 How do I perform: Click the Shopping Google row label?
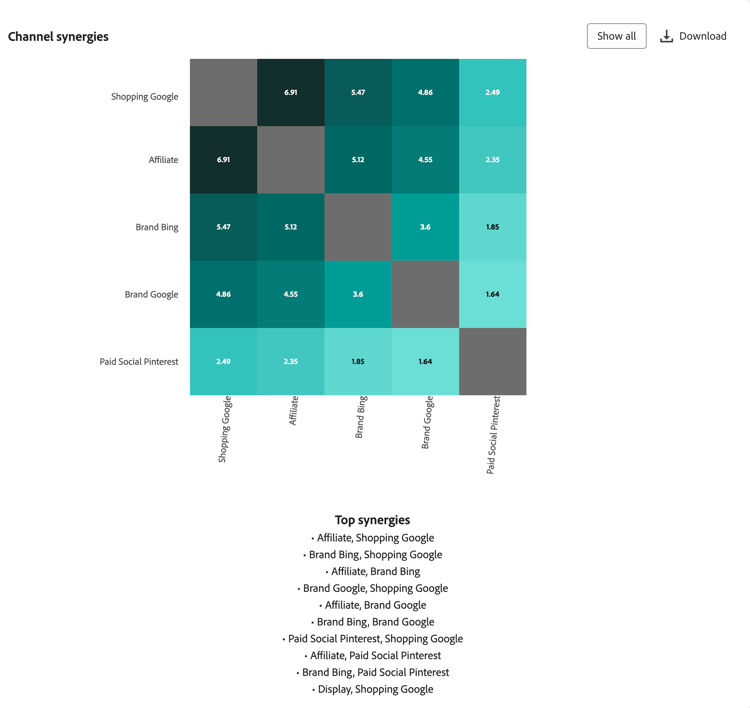tap(144, 97)
